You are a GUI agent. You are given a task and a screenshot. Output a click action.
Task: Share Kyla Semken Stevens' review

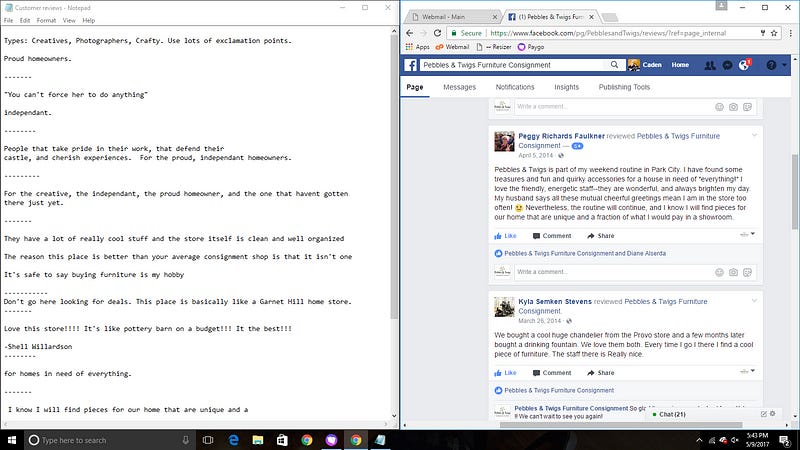tap(601, 373)
